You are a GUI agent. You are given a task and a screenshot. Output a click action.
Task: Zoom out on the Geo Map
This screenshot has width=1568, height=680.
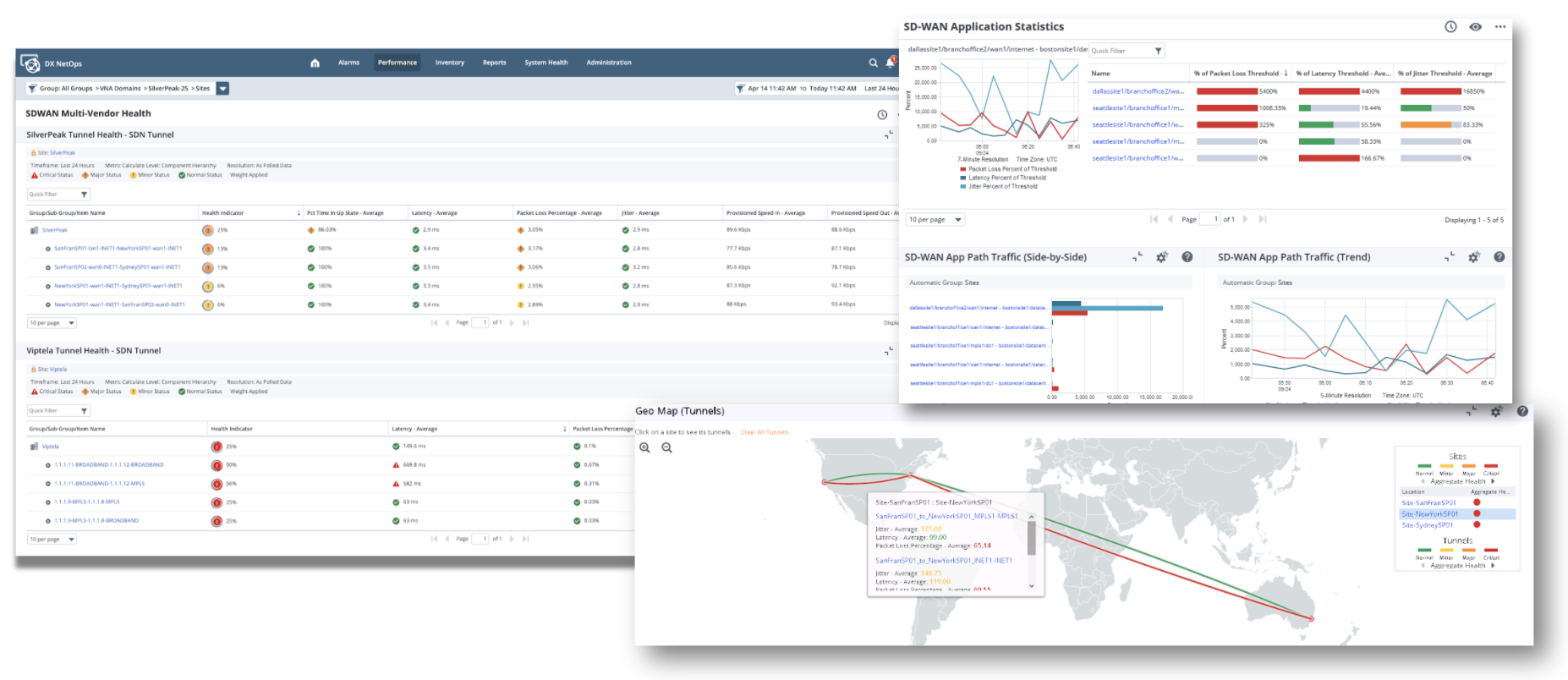(666, 448)
